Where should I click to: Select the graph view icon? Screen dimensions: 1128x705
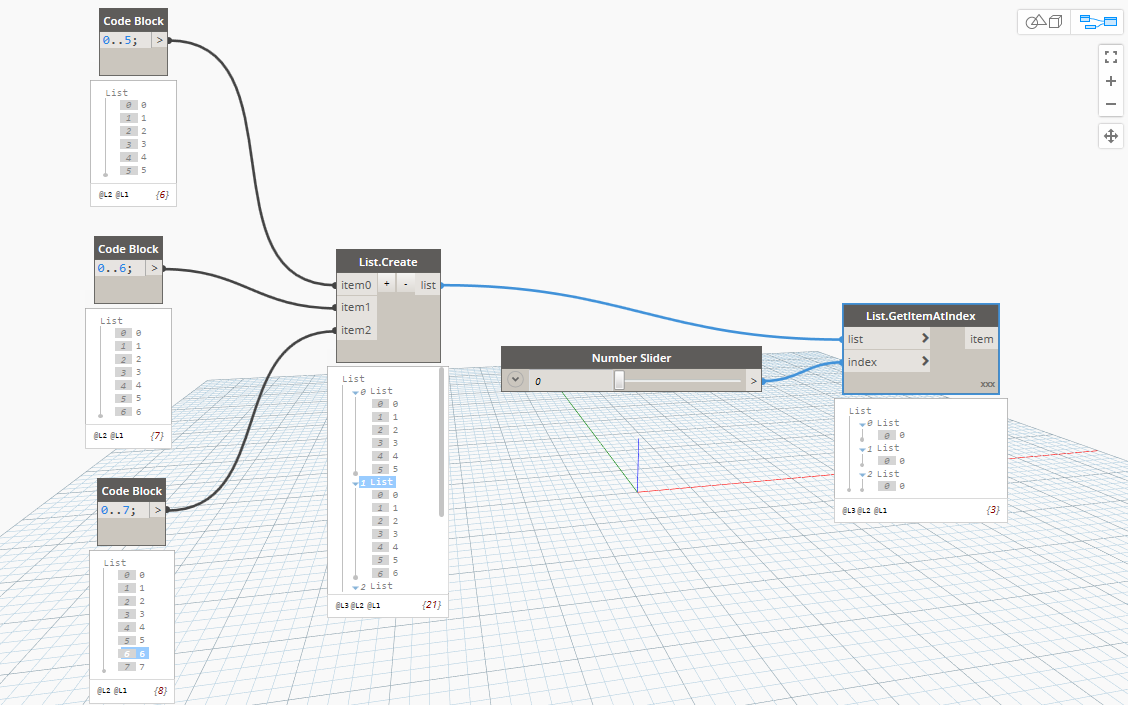pyautogui.click(x=1098, y=21)
